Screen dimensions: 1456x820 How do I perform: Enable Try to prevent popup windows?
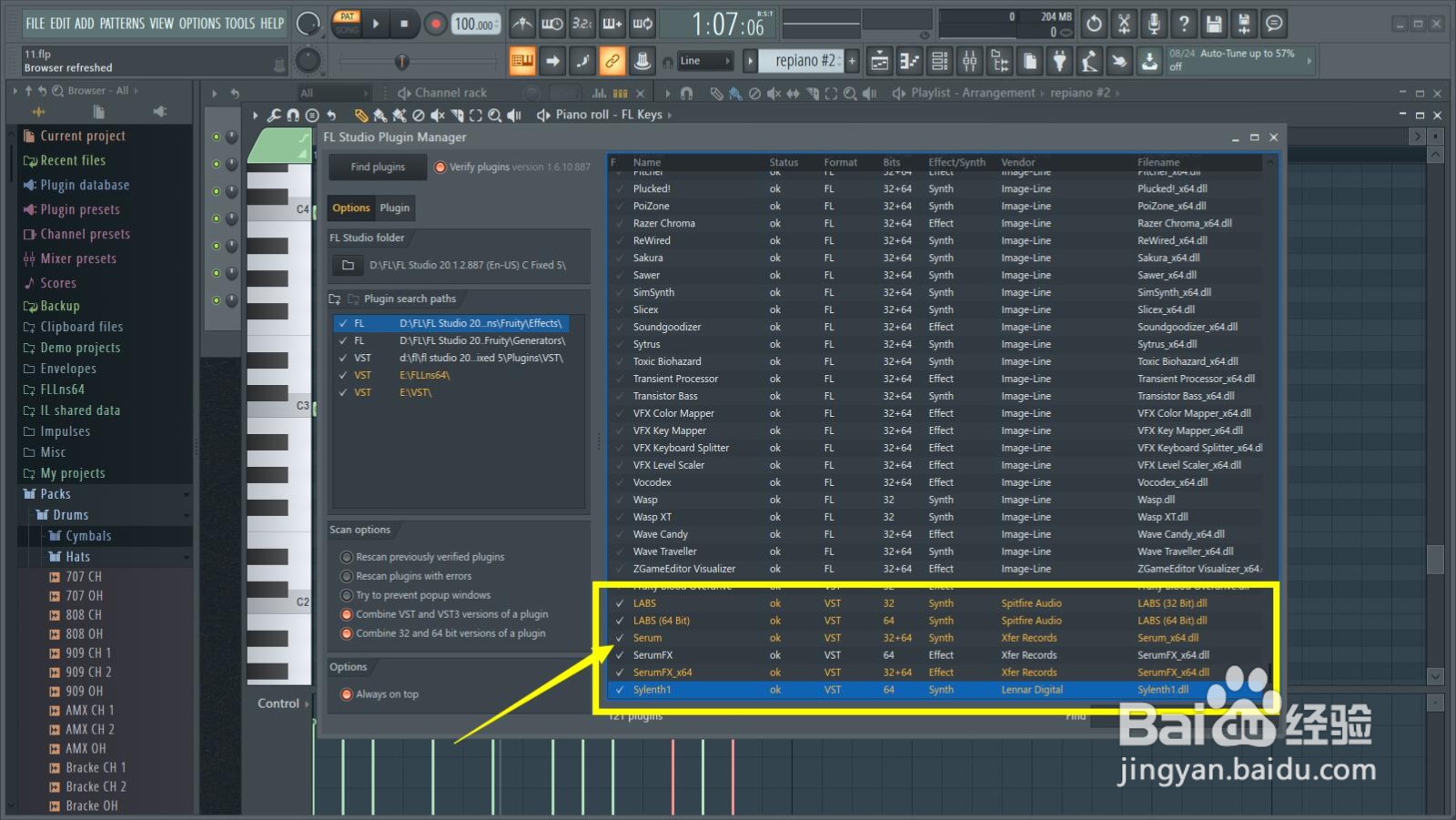coord(347,595)
